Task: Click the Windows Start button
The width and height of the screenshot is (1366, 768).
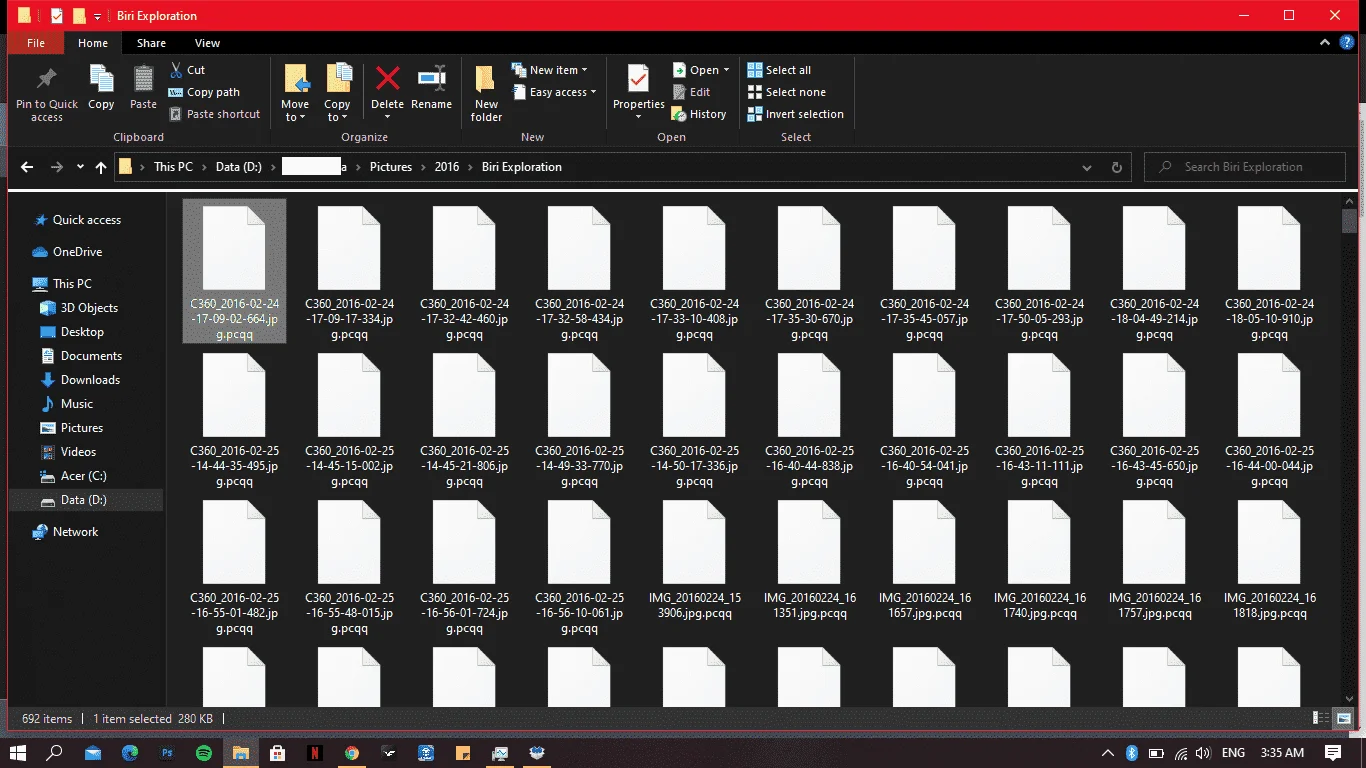Action: click(x=18, y=752)
